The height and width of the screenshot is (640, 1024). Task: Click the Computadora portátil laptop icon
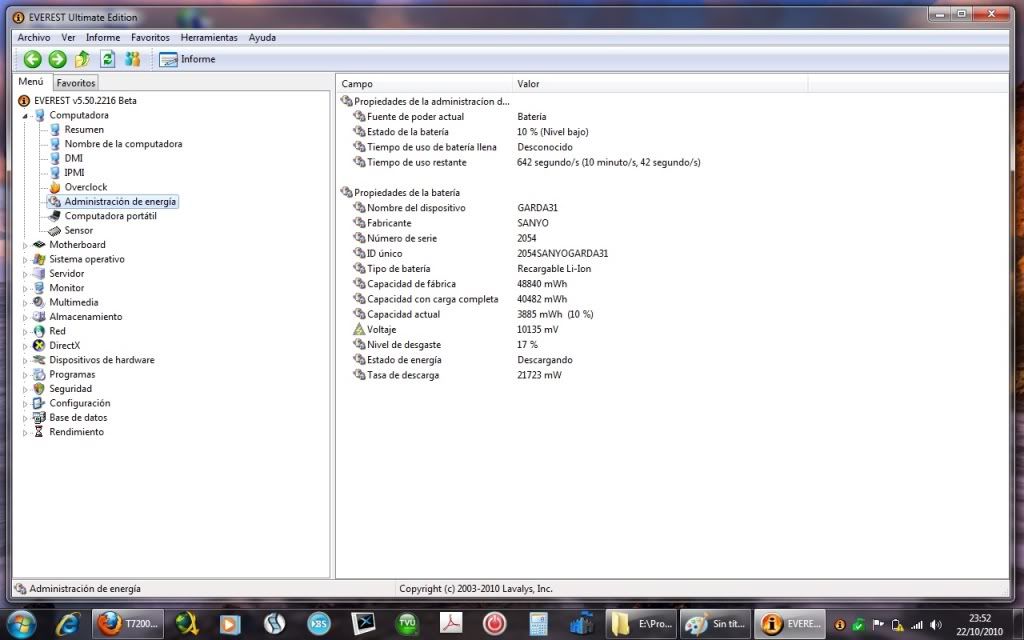tap(55, 216)
